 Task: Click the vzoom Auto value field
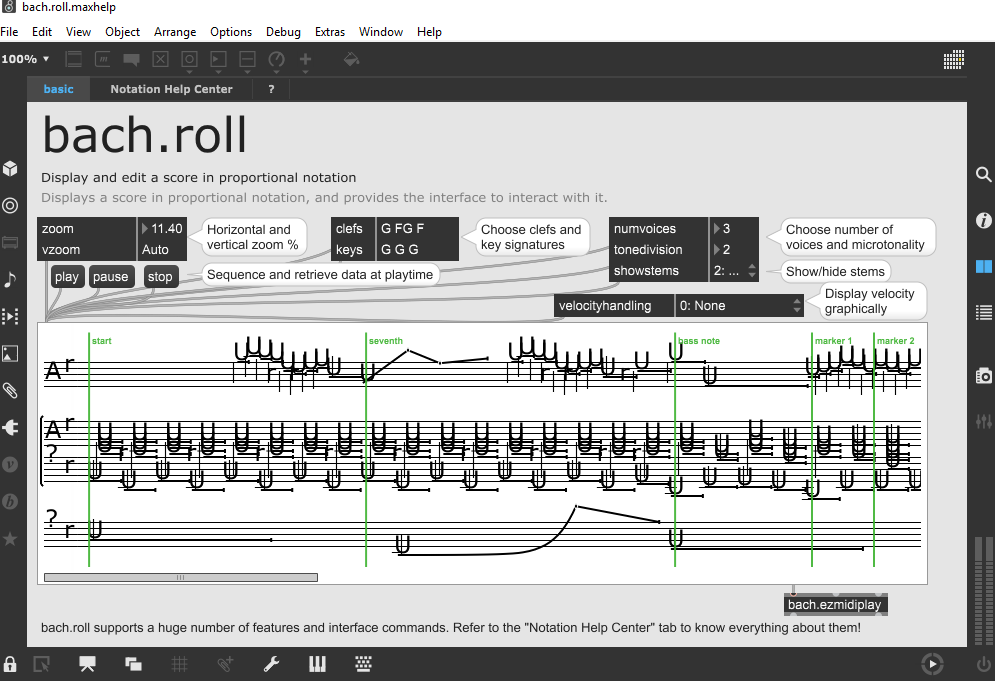pyautogui.click(x=162, y=250)
